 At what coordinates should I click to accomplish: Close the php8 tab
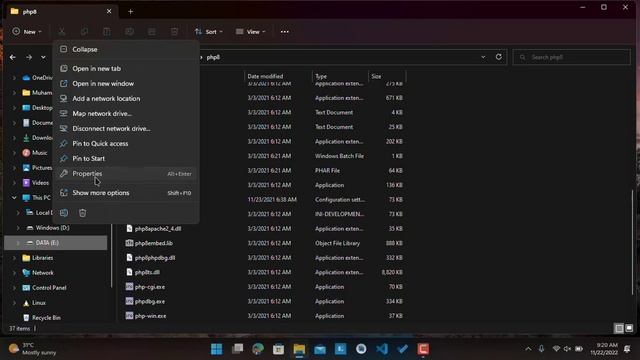[x=109, y=11]
